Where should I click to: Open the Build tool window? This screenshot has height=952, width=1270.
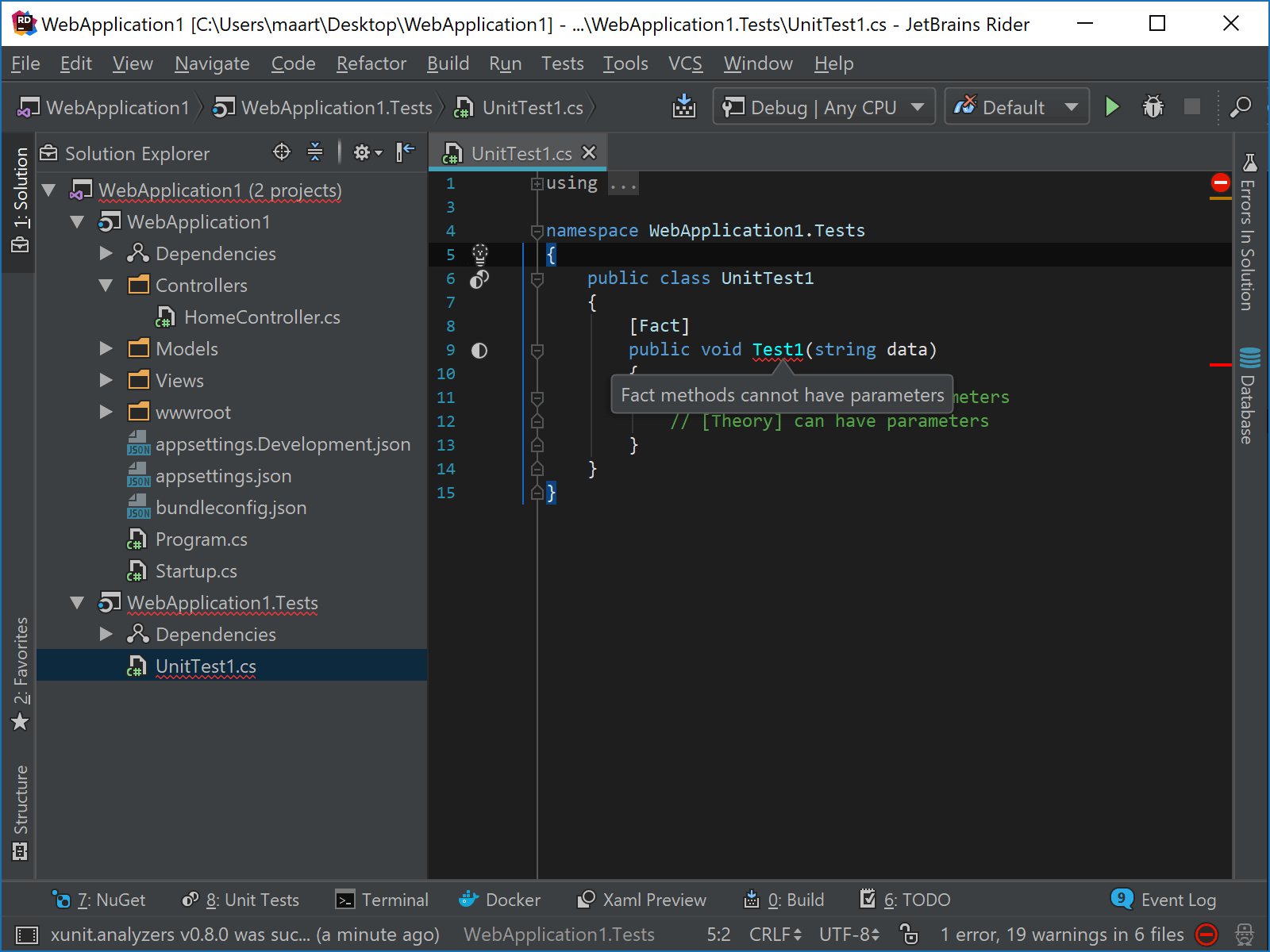click(783, 900)
